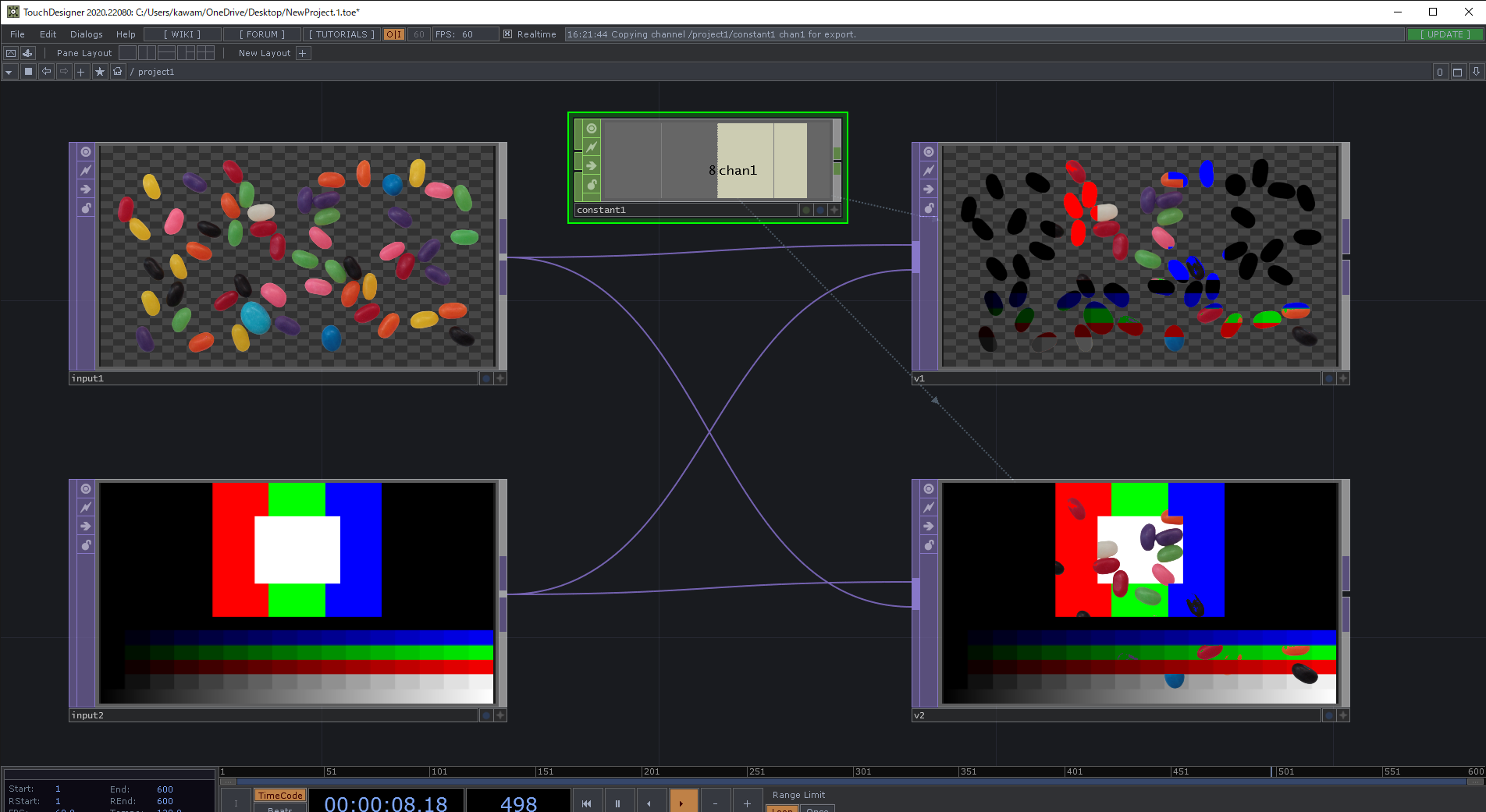Viewport: 1486px width, 812px height.
Task: Toggle lock flag on constant1
Action: point(592,185)
